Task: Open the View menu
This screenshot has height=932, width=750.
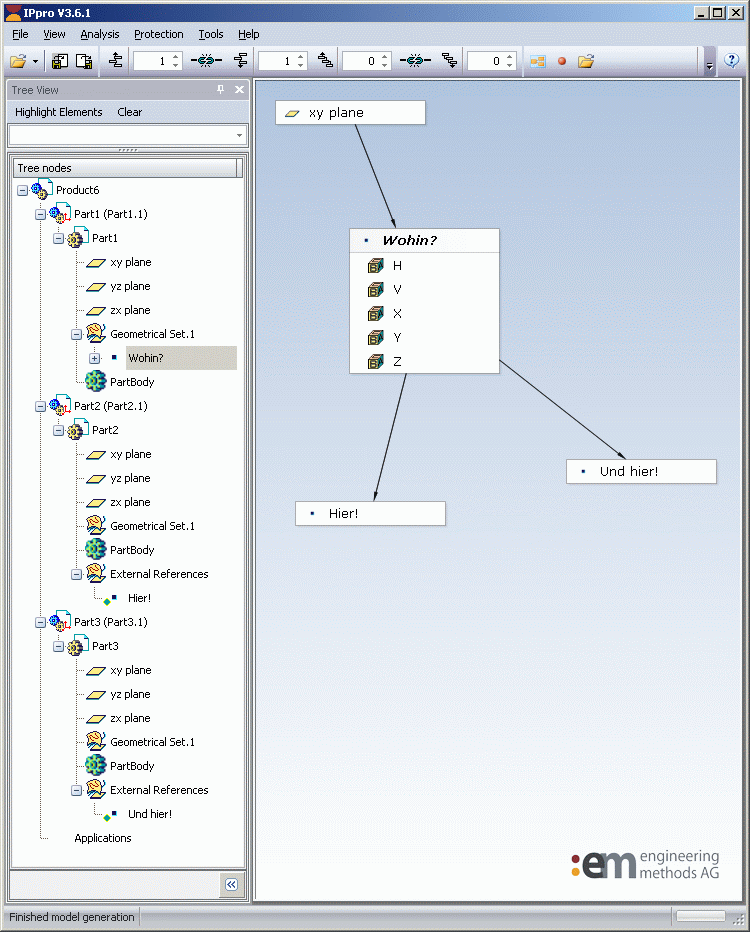Action: click(54, 34)
